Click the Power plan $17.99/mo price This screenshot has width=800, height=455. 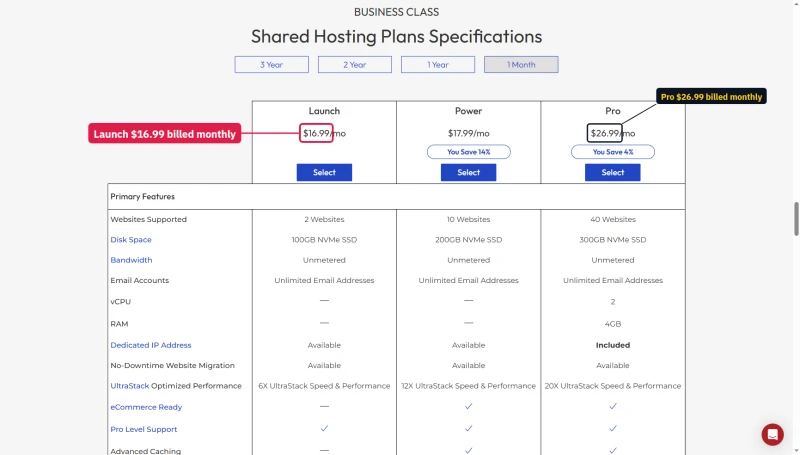click(468, 134)
